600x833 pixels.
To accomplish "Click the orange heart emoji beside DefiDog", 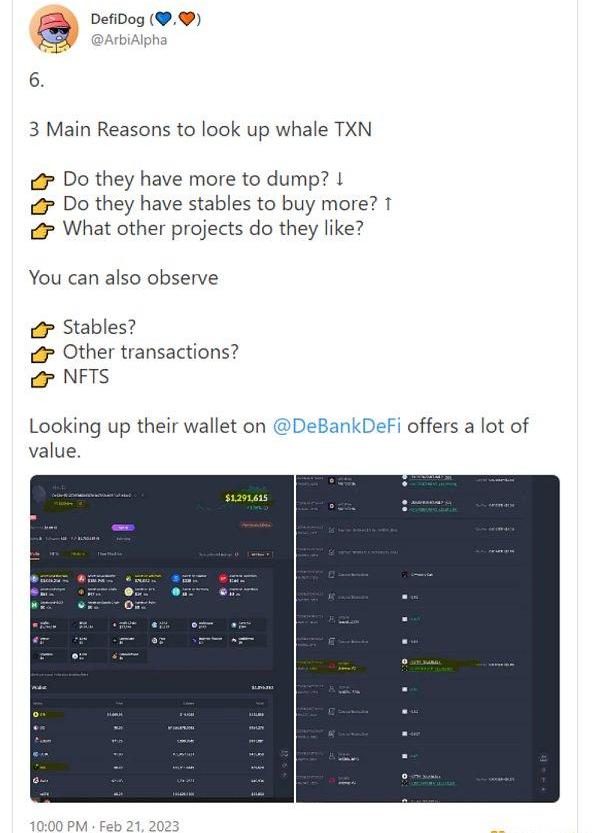I will (187, 20).
